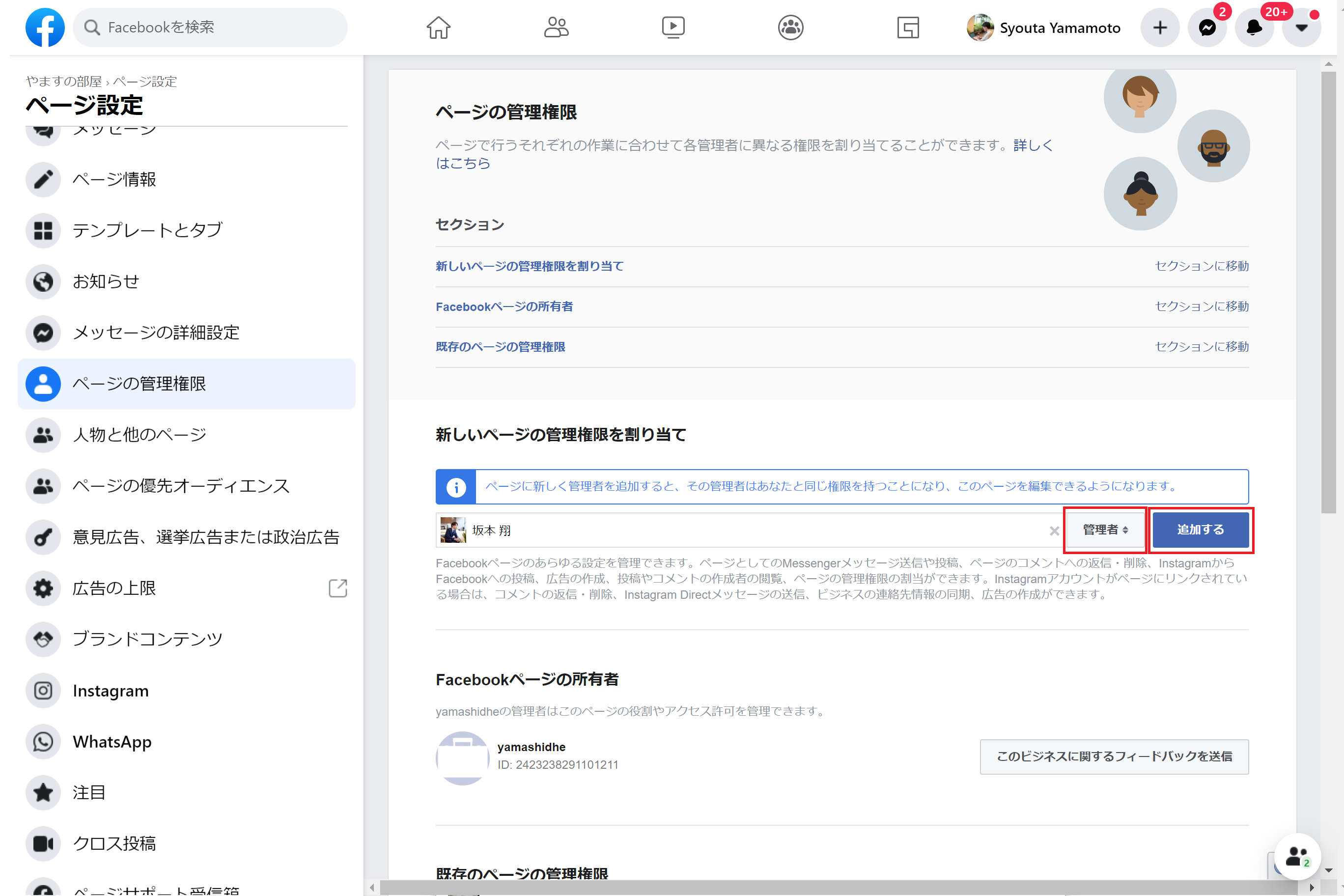Image resolution: width=1344 pixels, height=896 pixels.
Task: Jump to Facebookページの所有者 section
Action: click(x=504, y=307)
